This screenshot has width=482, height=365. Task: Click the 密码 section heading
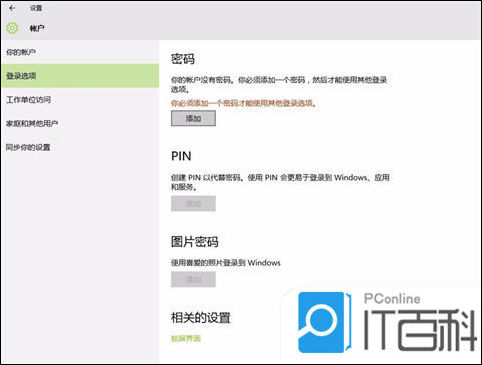183,59
